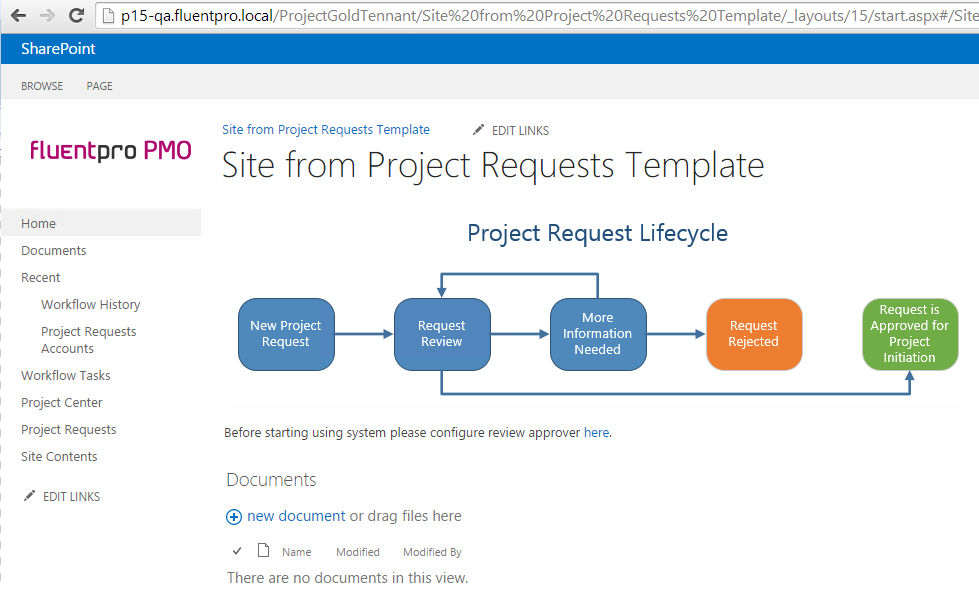Reload the page with refresh icon
The height and width of the screenshot is (589, 979).
(x=76, y=16)
